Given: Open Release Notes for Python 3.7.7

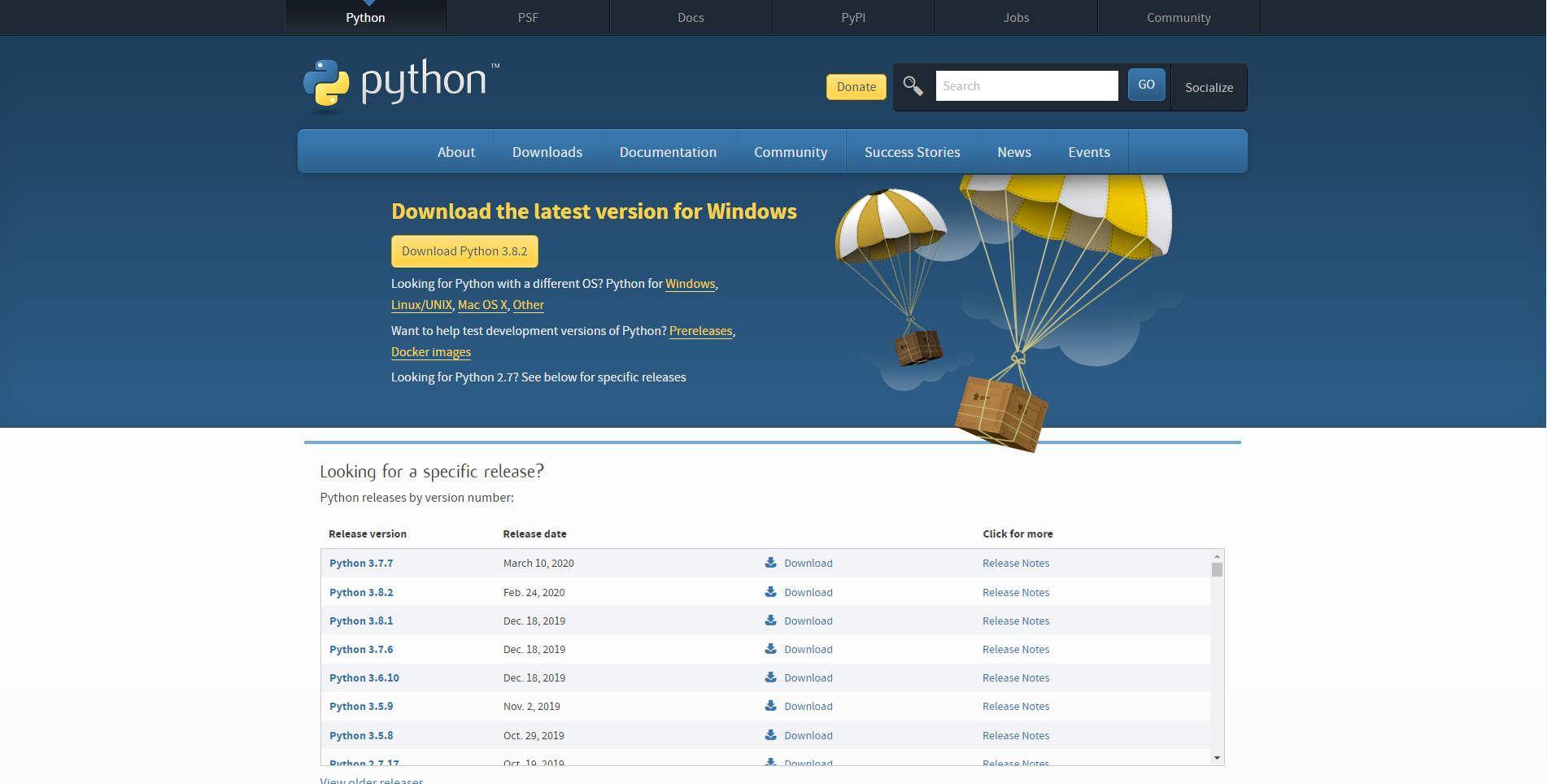Looking at the screenshot, I should point(1016,563).
